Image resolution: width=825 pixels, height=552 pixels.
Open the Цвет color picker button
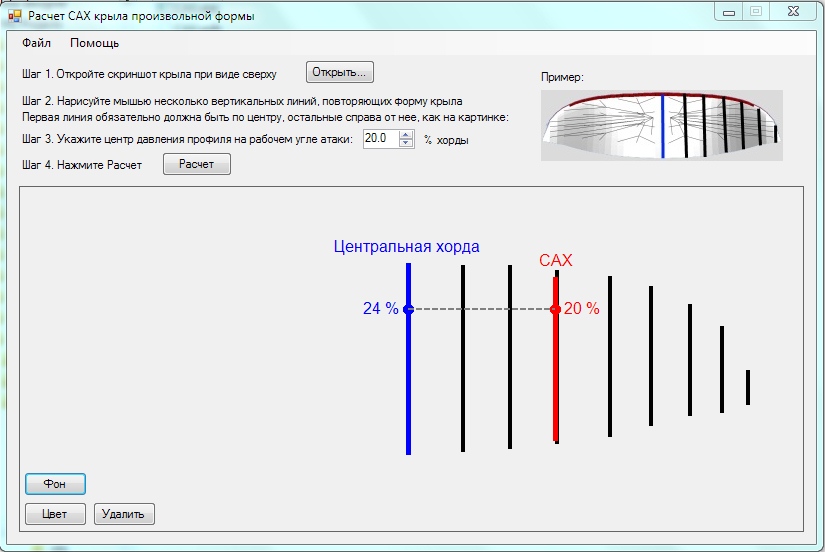[55, 514]
